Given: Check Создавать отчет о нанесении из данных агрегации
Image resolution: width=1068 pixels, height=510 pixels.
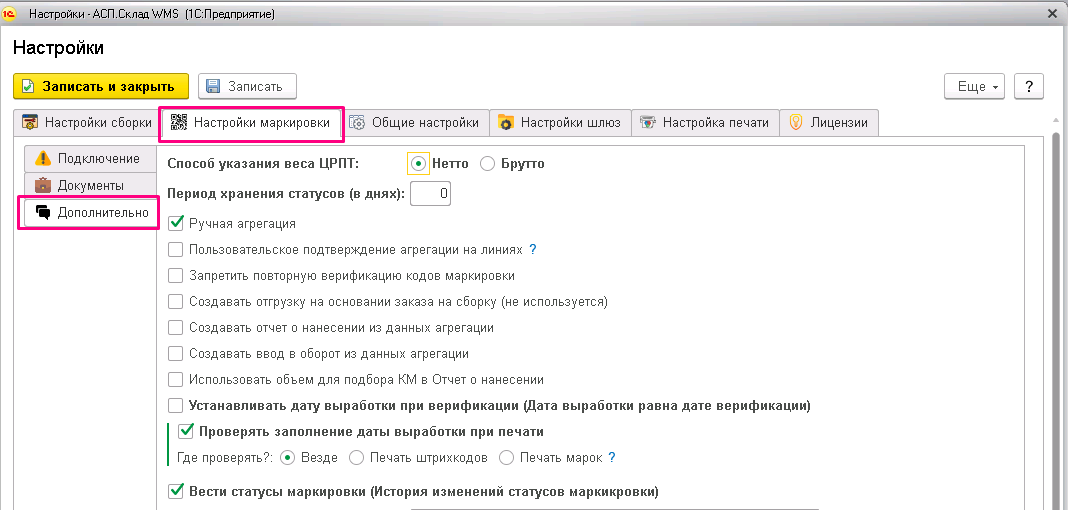Looking at the screenshot, I should [176, 328].
